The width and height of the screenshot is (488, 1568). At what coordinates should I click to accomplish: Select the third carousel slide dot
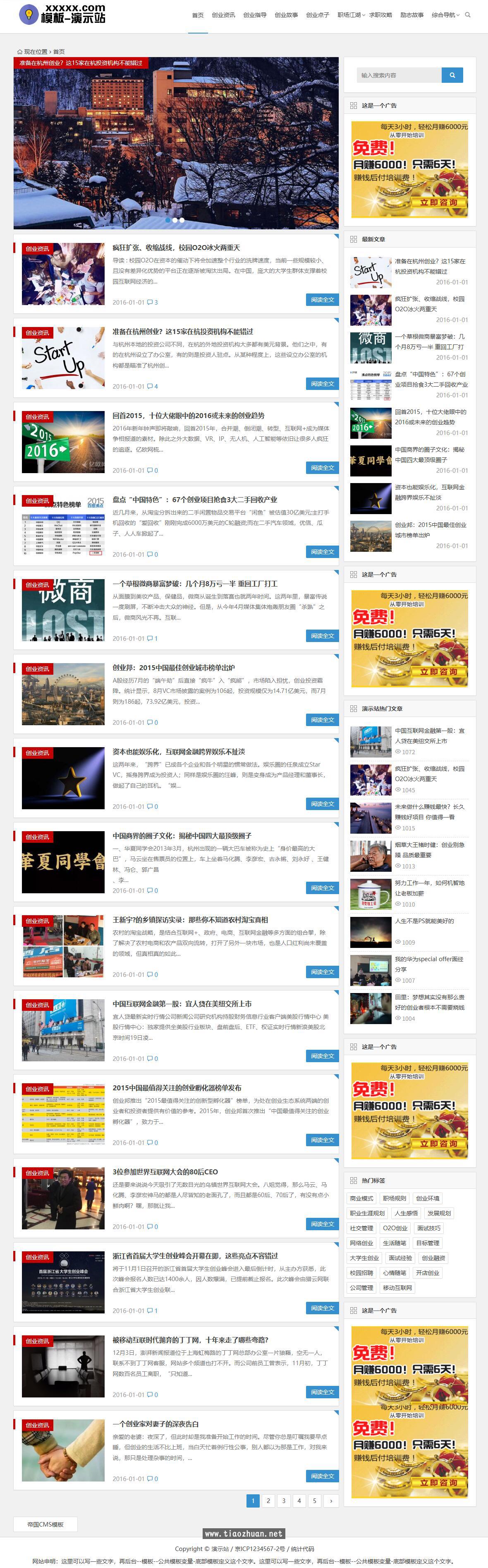pyautogui.click(x=181, y=220)
